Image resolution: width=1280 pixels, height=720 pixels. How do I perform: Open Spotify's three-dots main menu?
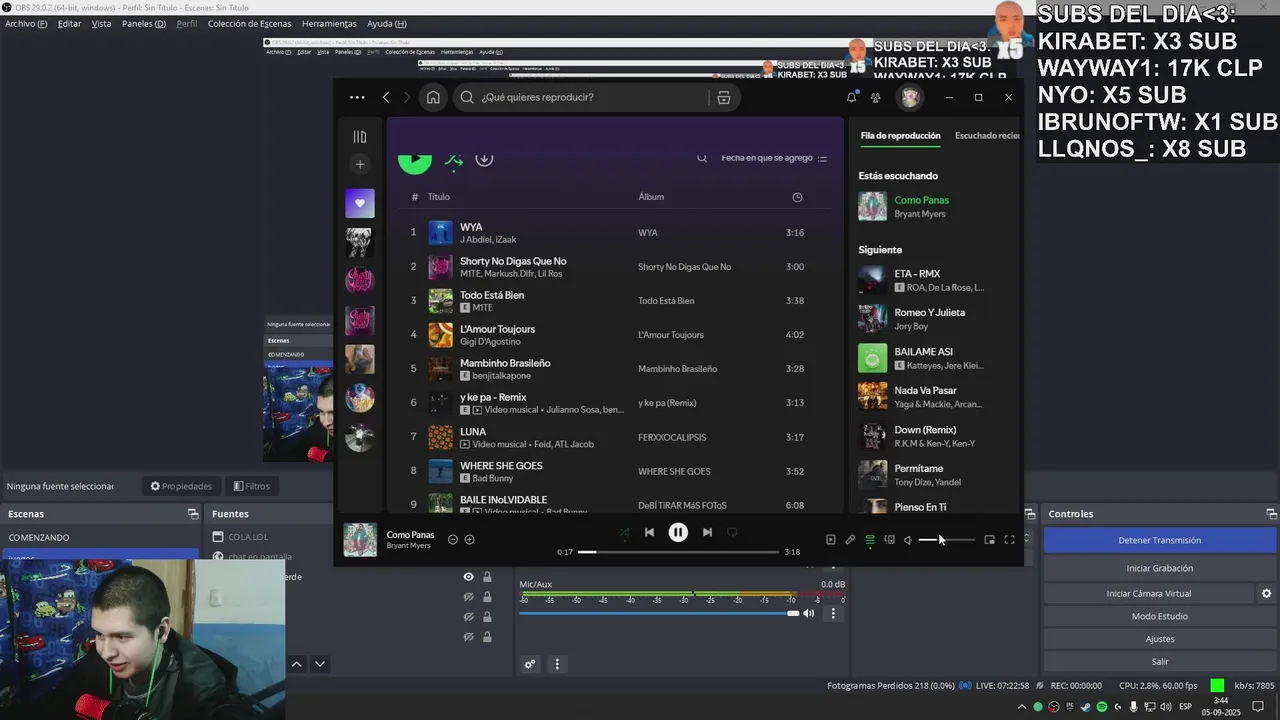[357, 97]
